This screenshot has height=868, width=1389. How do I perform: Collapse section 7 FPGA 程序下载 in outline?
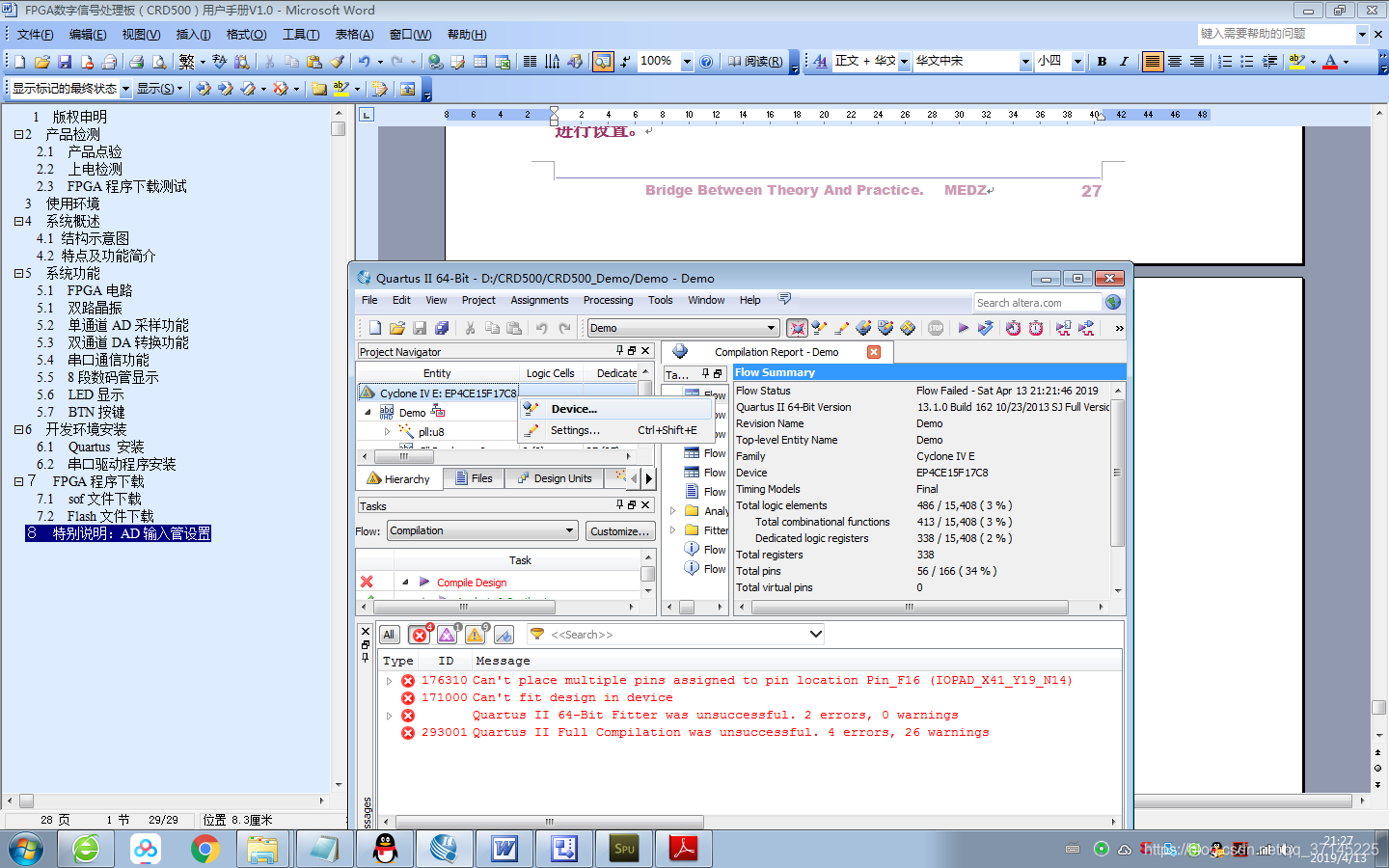coord(18,481)
